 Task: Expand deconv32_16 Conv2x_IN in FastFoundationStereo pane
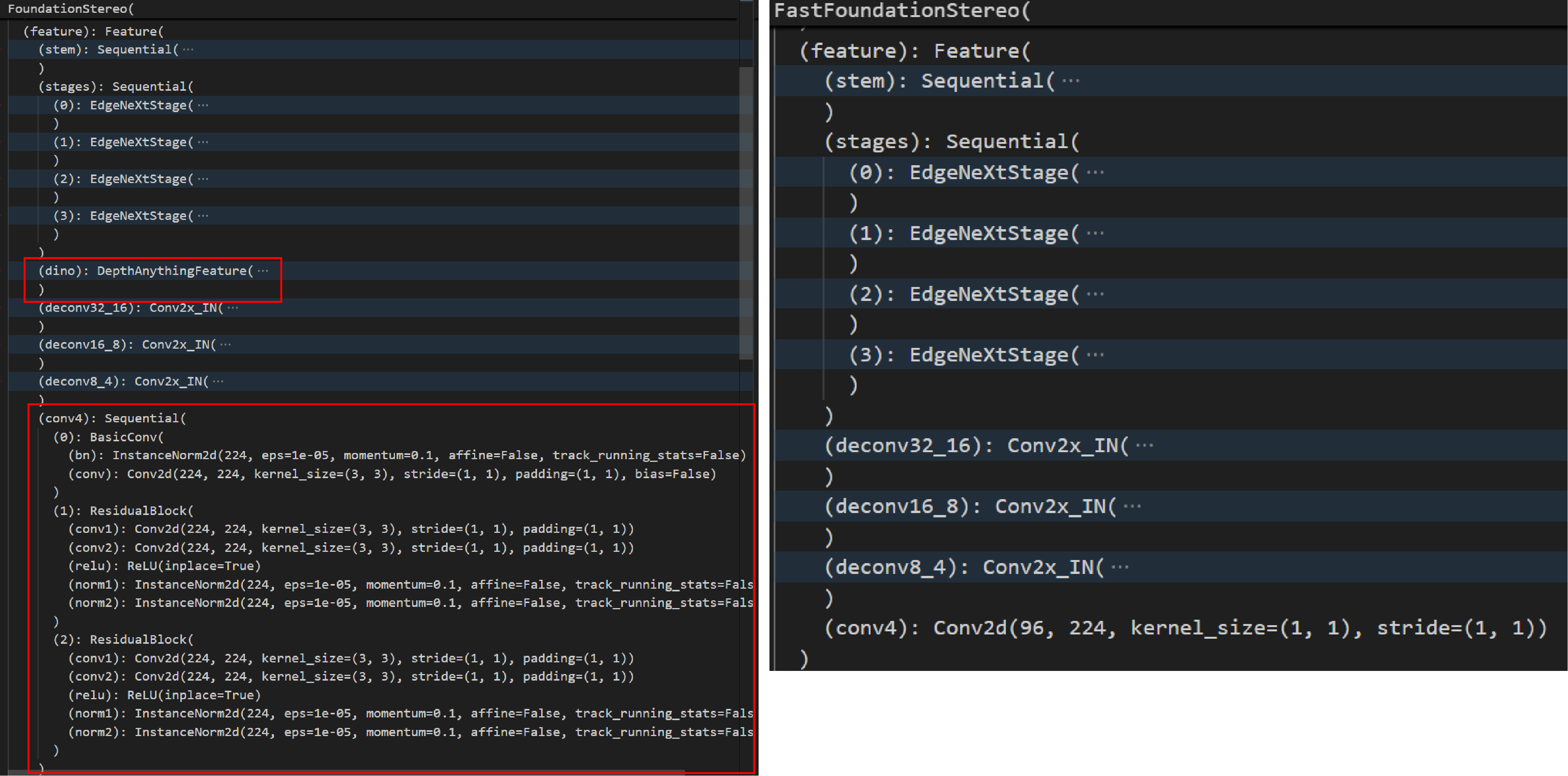[1144, 446]
